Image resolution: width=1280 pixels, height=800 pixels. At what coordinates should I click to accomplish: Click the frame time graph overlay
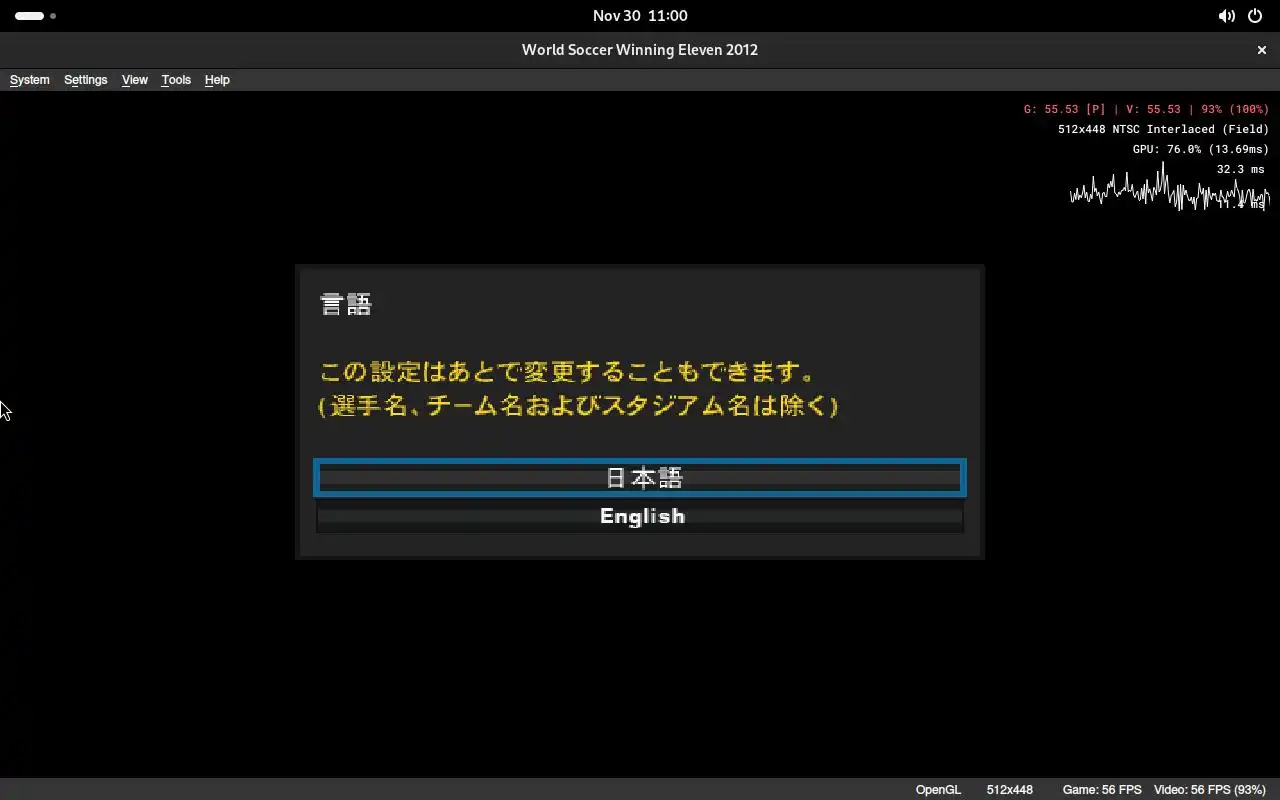[x=1169, y=188]
